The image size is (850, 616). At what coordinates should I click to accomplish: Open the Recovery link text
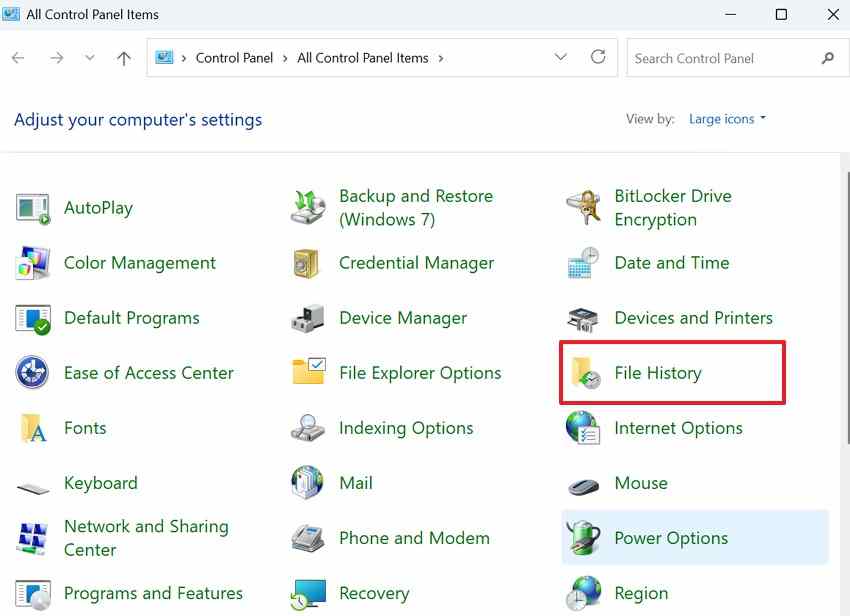click(x=374, y=593)
